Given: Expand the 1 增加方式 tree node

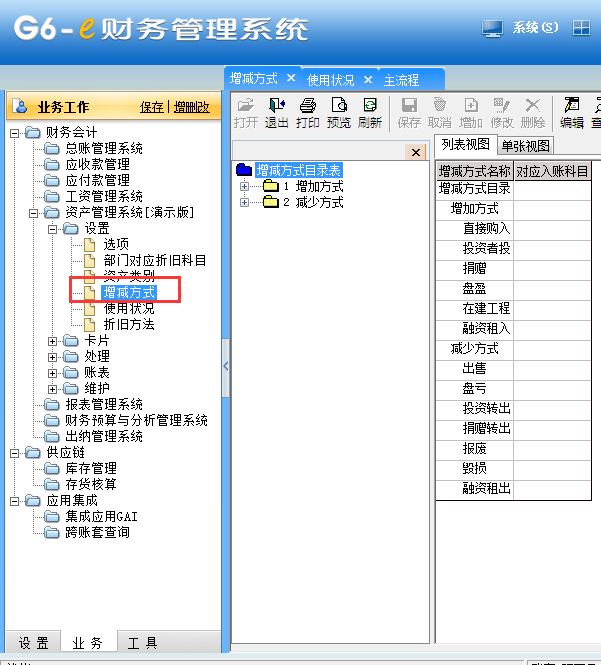Looking at the screenshot, I should tap(244, 186).
